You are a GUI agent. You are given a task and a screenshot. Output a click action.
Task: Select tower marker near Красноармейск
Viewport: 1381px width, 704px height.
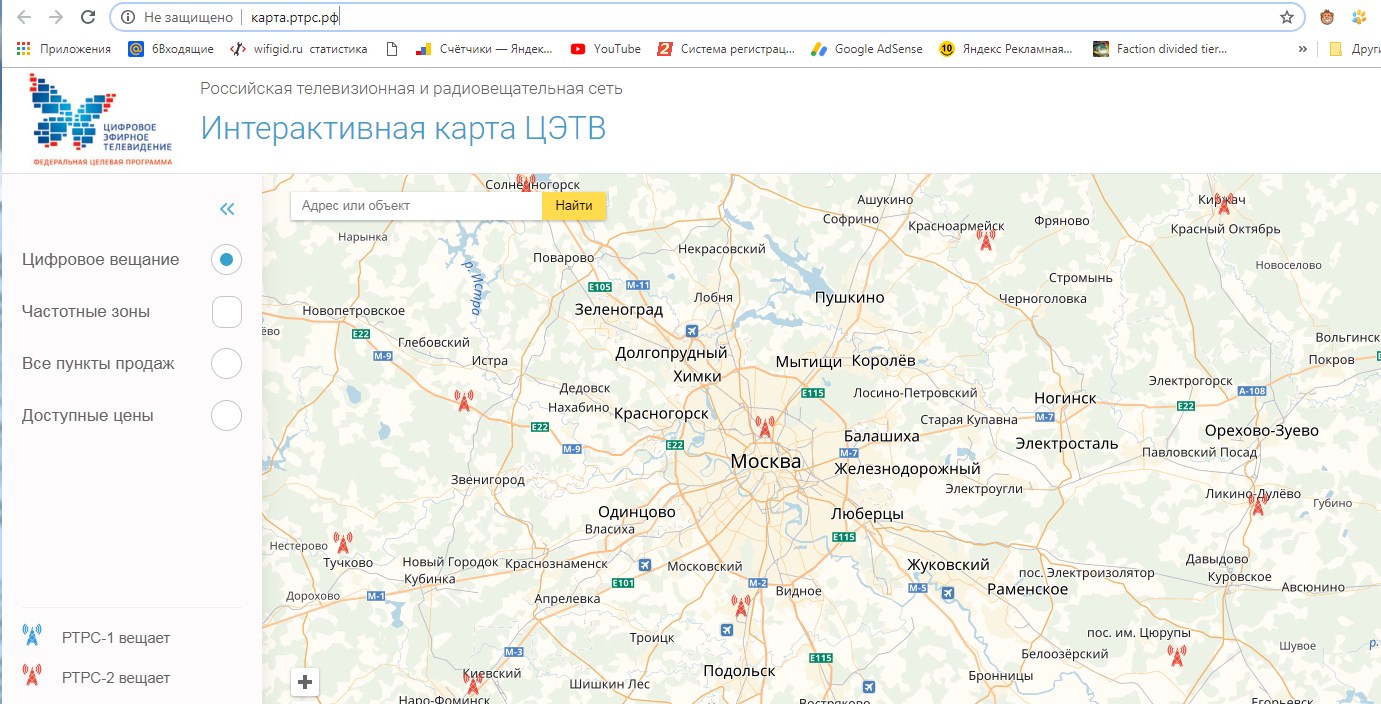[x=986, y=240]
